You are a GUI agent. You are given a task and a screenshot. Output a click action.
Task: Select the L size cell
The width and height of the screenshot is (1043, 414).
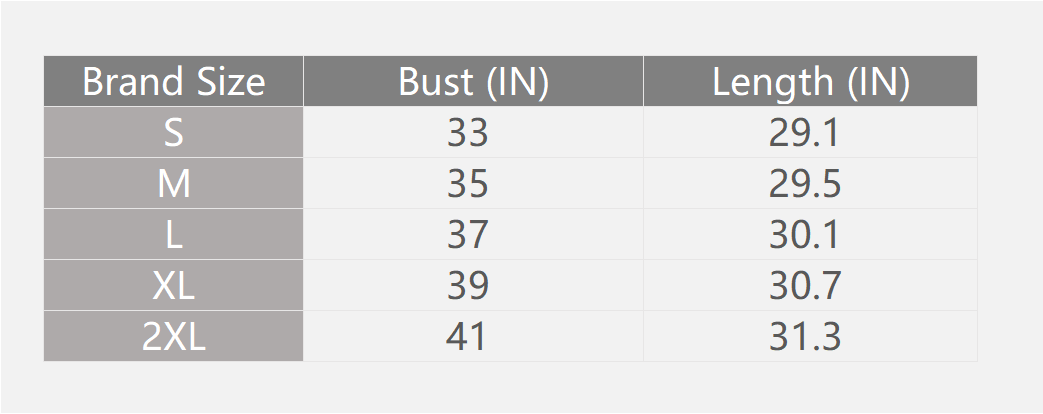tap(174, 234)
